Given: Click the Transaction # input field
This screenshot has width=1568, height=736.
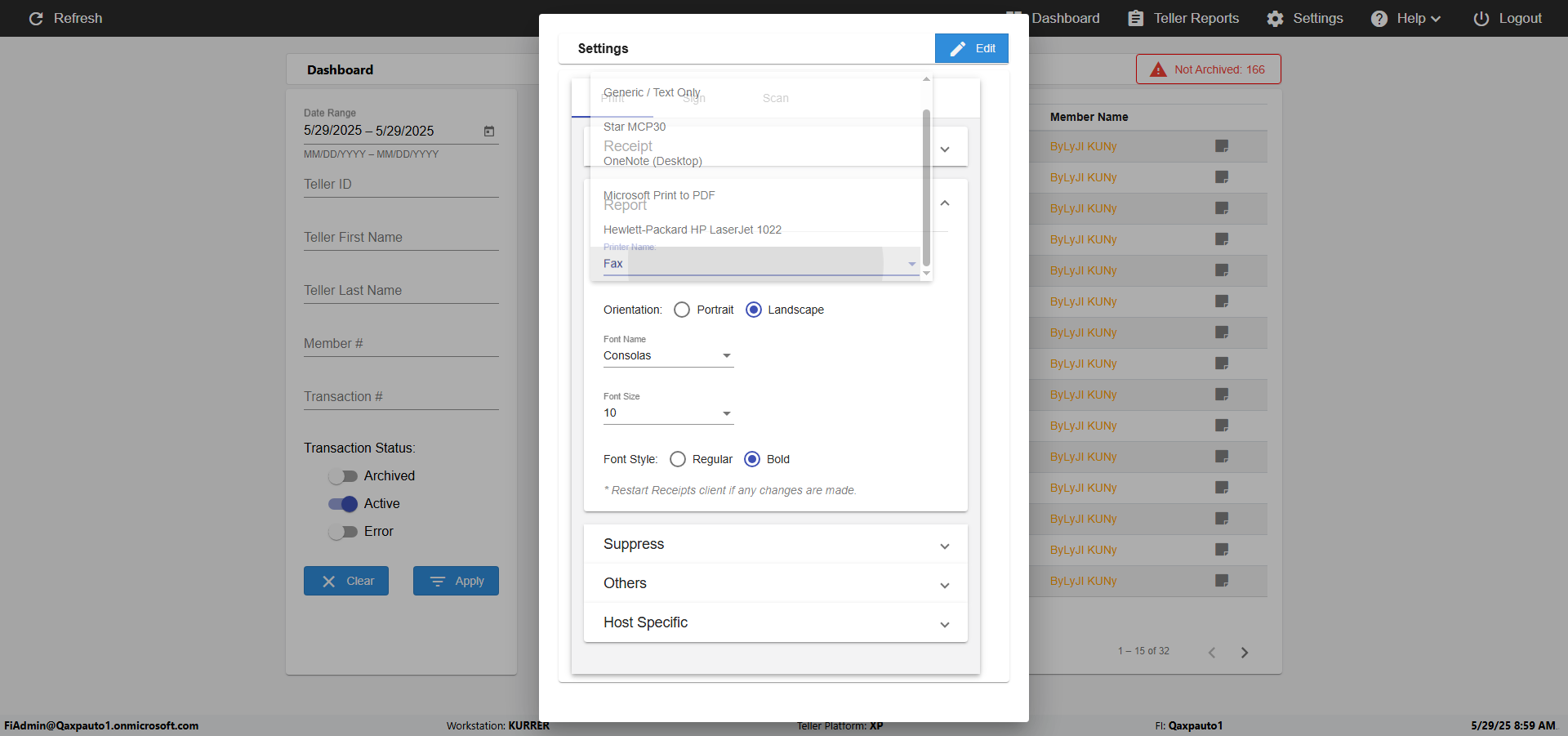Looking at the screenshot, I should tap(401, 397).
